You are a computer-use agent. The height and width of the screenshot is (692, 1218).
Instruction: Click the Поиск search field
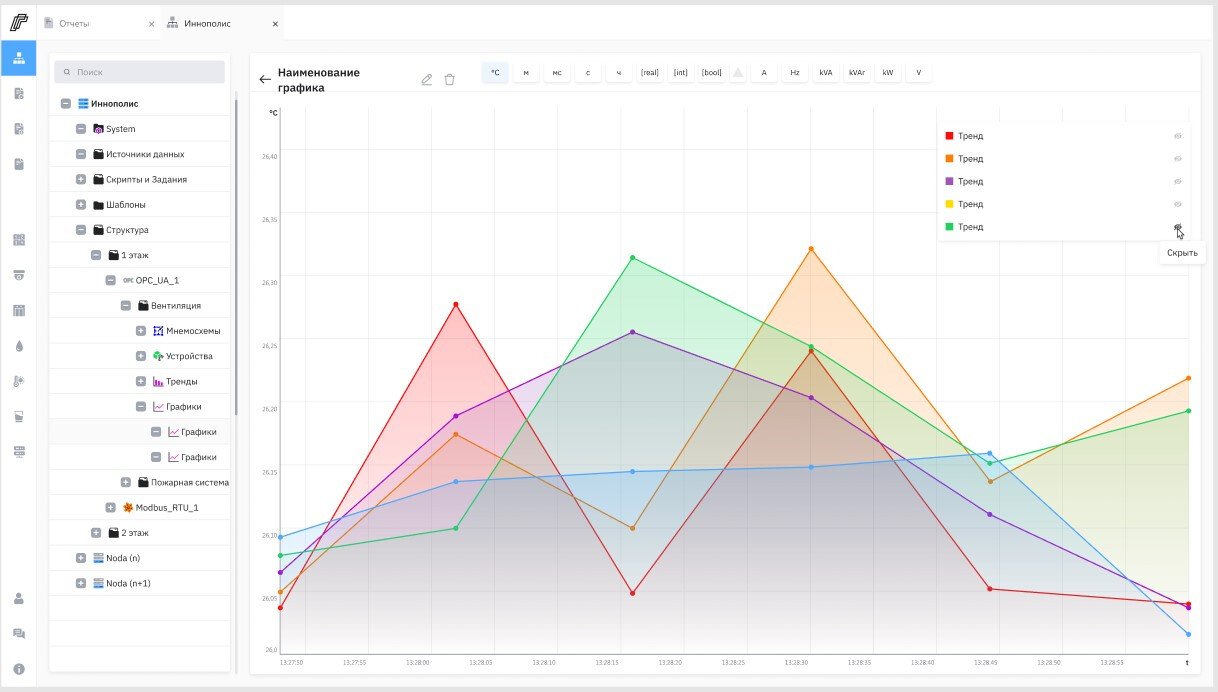(x=140, y=72)
